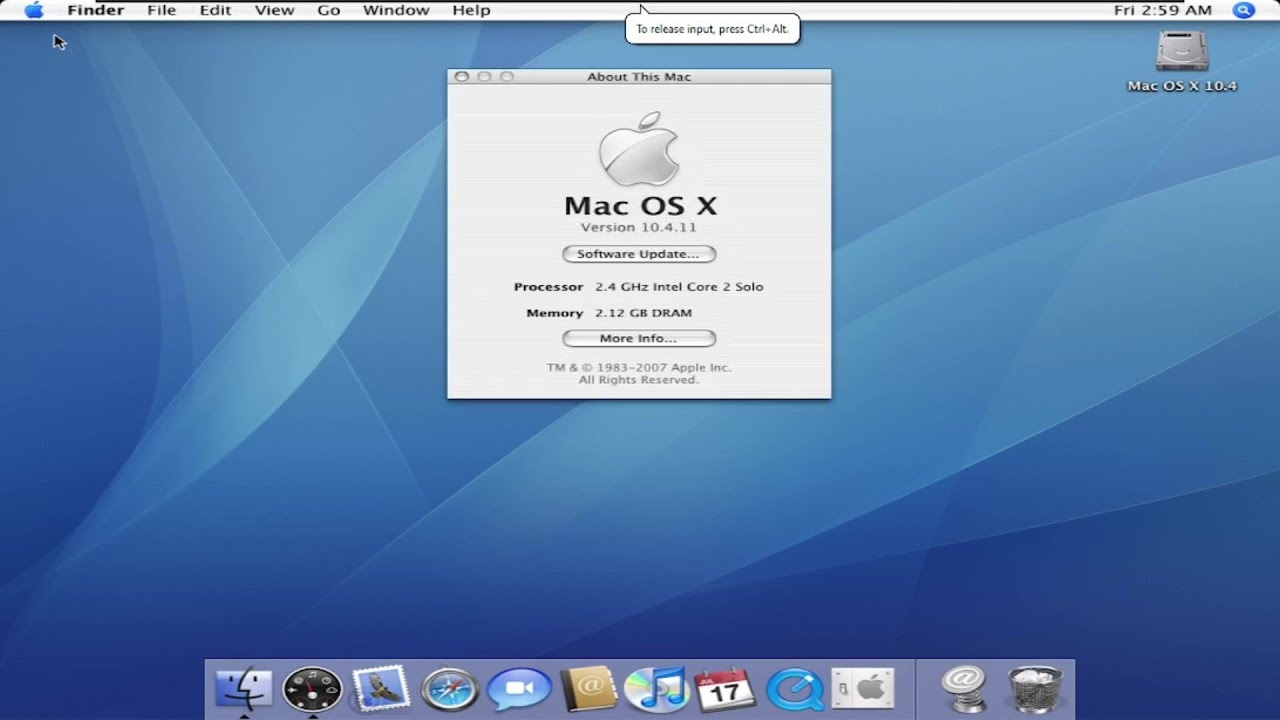Open System Preferences in the Dock
Screen dimensions: 1280x720
863,689
